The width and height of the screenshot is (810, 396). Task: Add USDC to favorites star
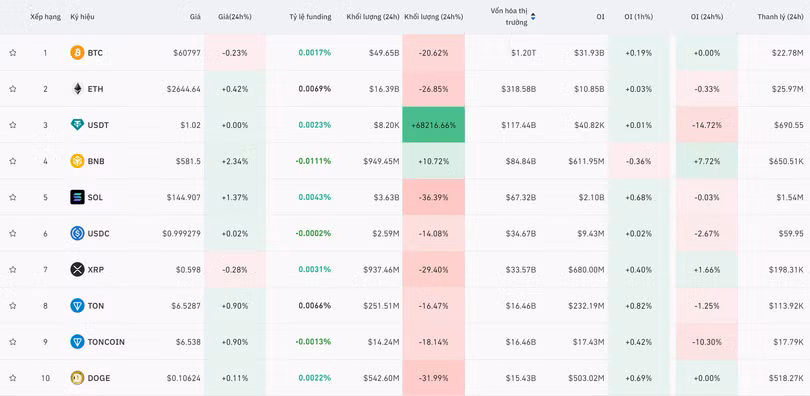(x=13, y=233)
